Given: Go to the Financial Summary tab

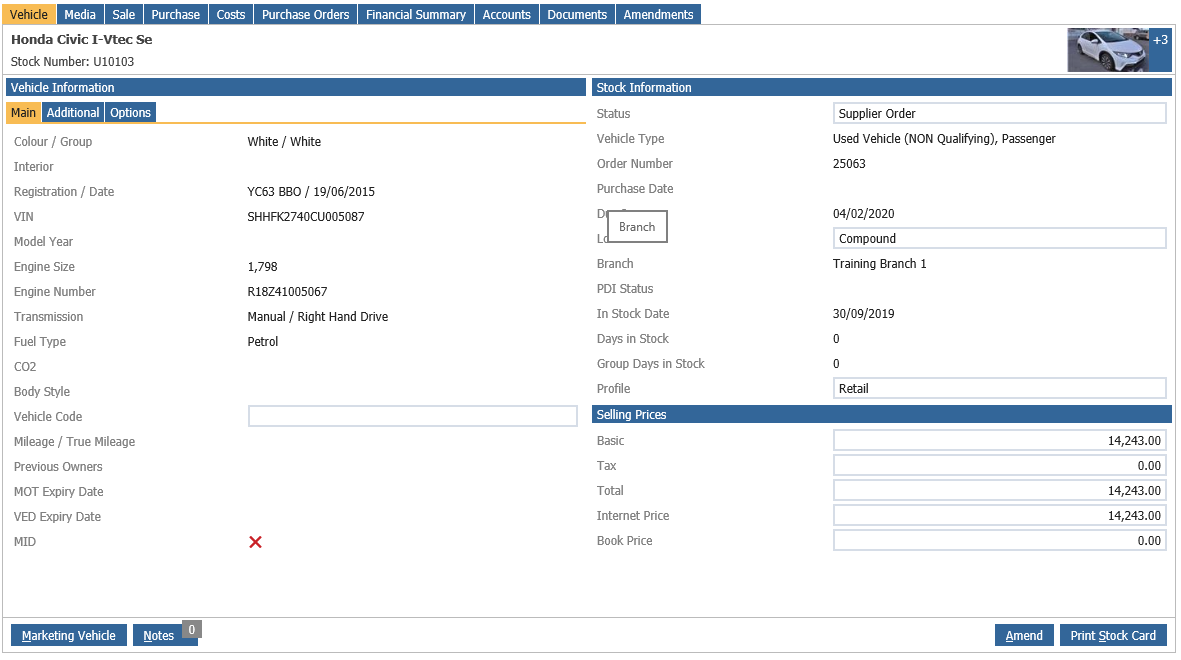Looking at the screenshot, I should (416, 14).
